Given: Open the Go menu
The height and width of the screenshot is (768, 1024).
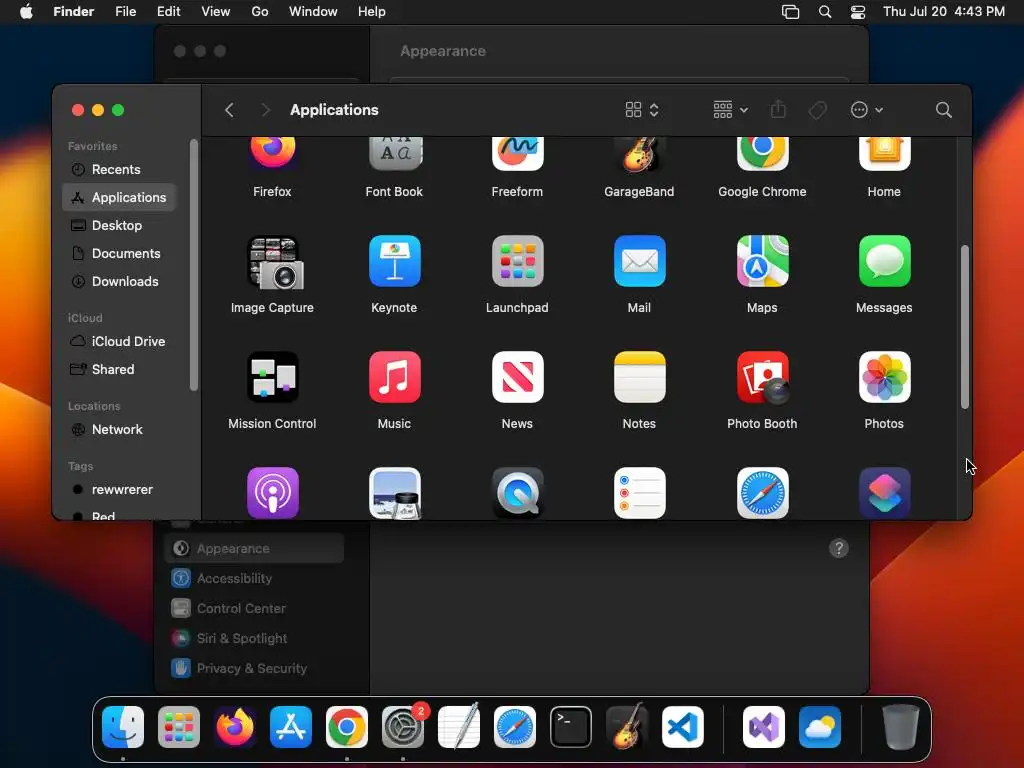Looking at the screenshot, I should tap(260, 12).
